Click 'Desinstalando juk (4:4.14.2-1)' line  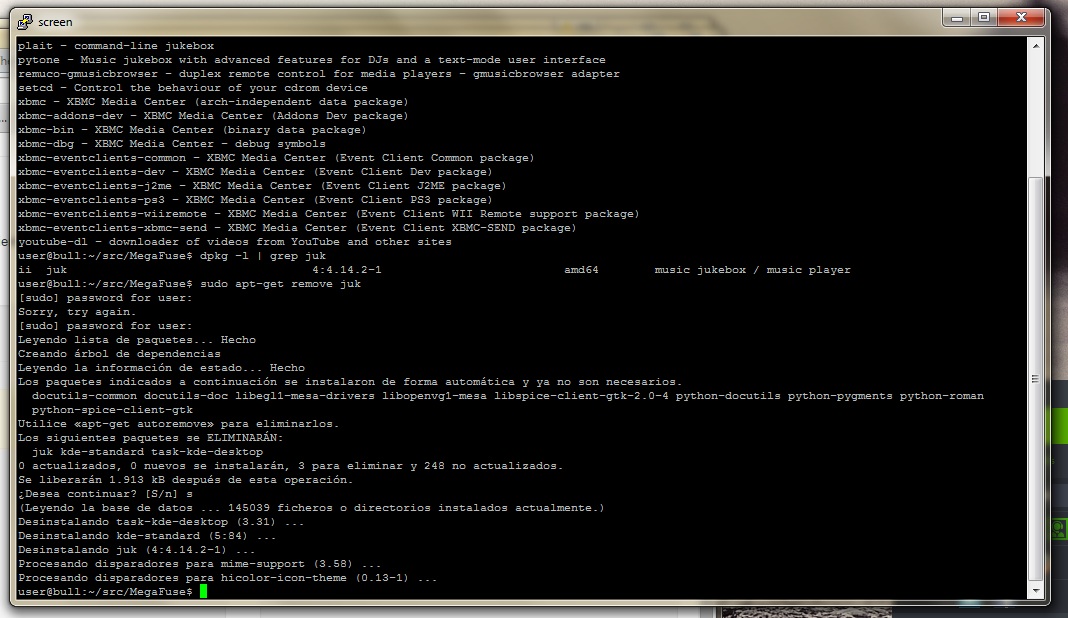tap(136, 550)
